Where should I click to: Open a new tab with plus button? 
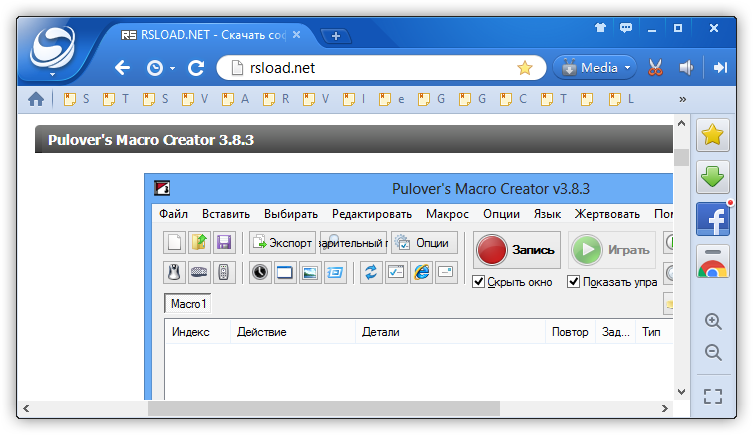tap(336, 36)
